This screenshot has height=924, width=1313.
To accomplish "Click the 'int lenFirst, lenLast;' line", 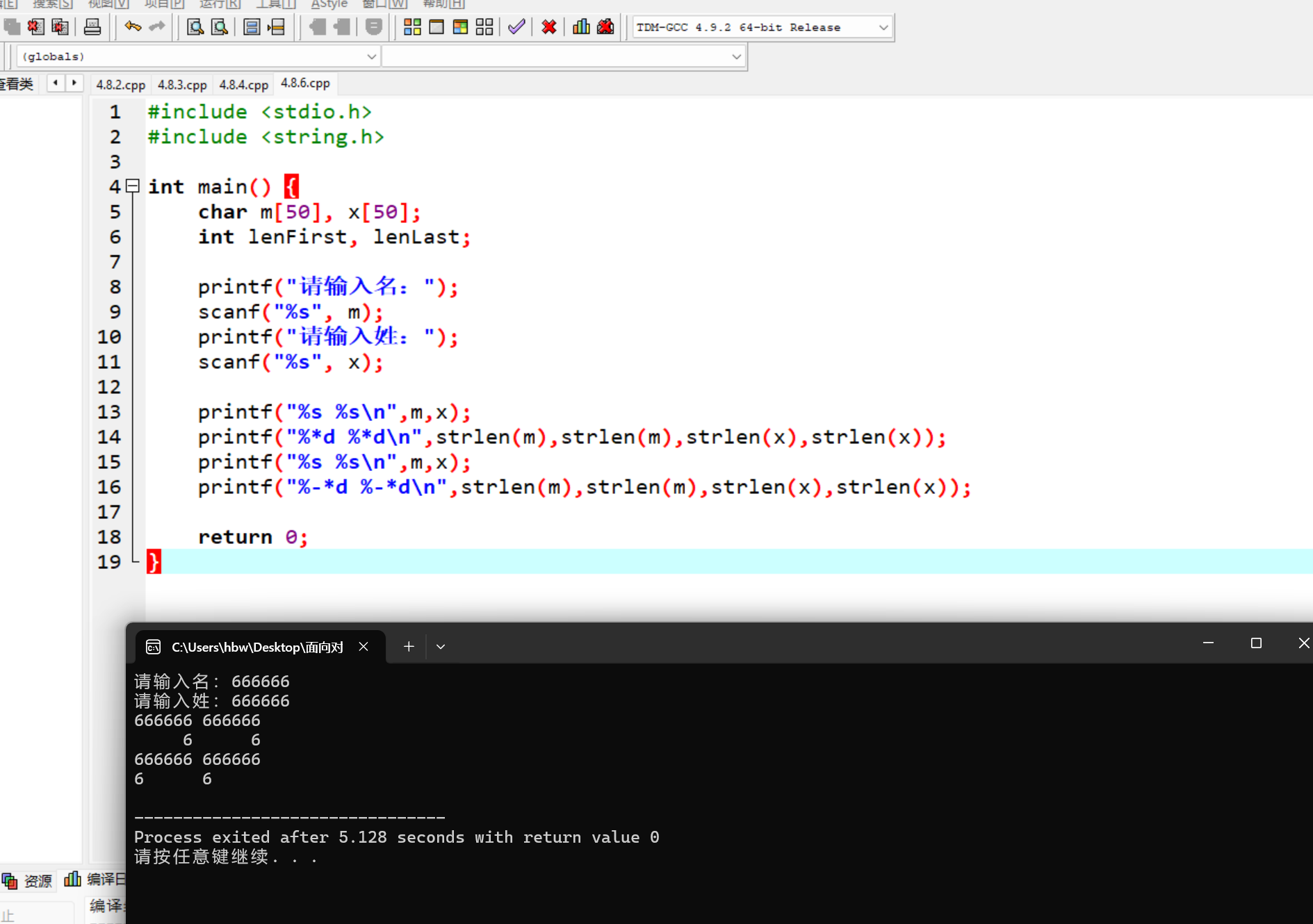I will tap(334, 237).
